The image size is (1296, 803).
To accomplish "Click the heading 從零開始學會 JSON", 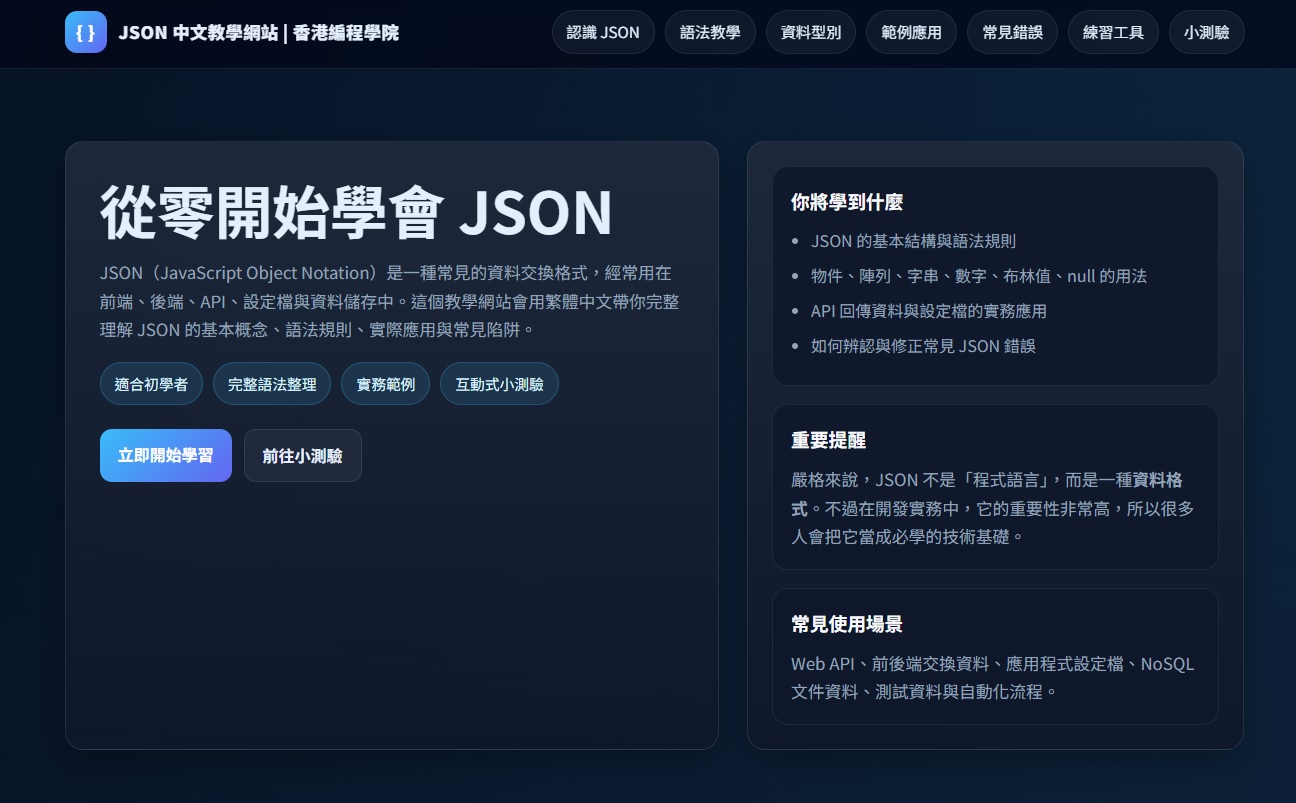I will click(356, 211).
